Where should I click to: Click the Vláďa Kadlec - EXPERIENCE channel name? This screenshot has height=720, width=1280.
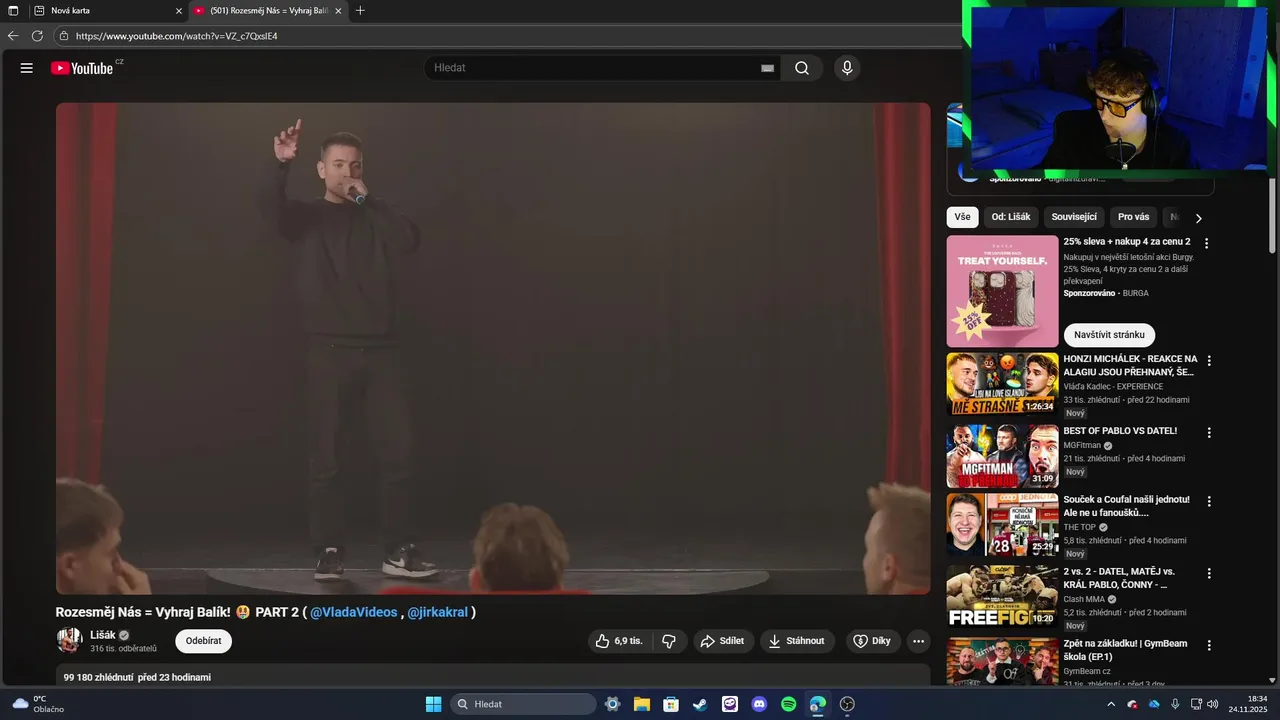[1113, 386]
